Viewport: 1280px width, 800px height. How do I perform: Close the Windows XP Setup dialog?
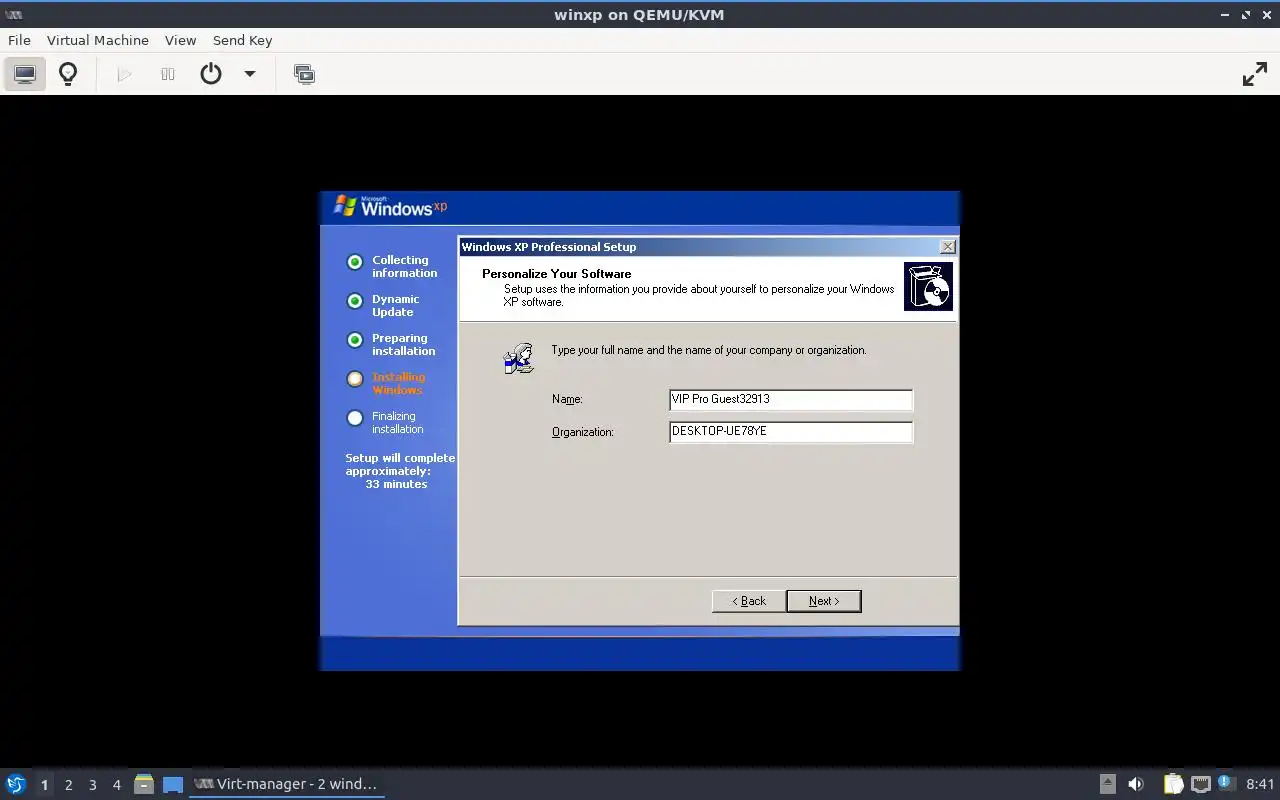pyautogui.click(x=947, y=246)
